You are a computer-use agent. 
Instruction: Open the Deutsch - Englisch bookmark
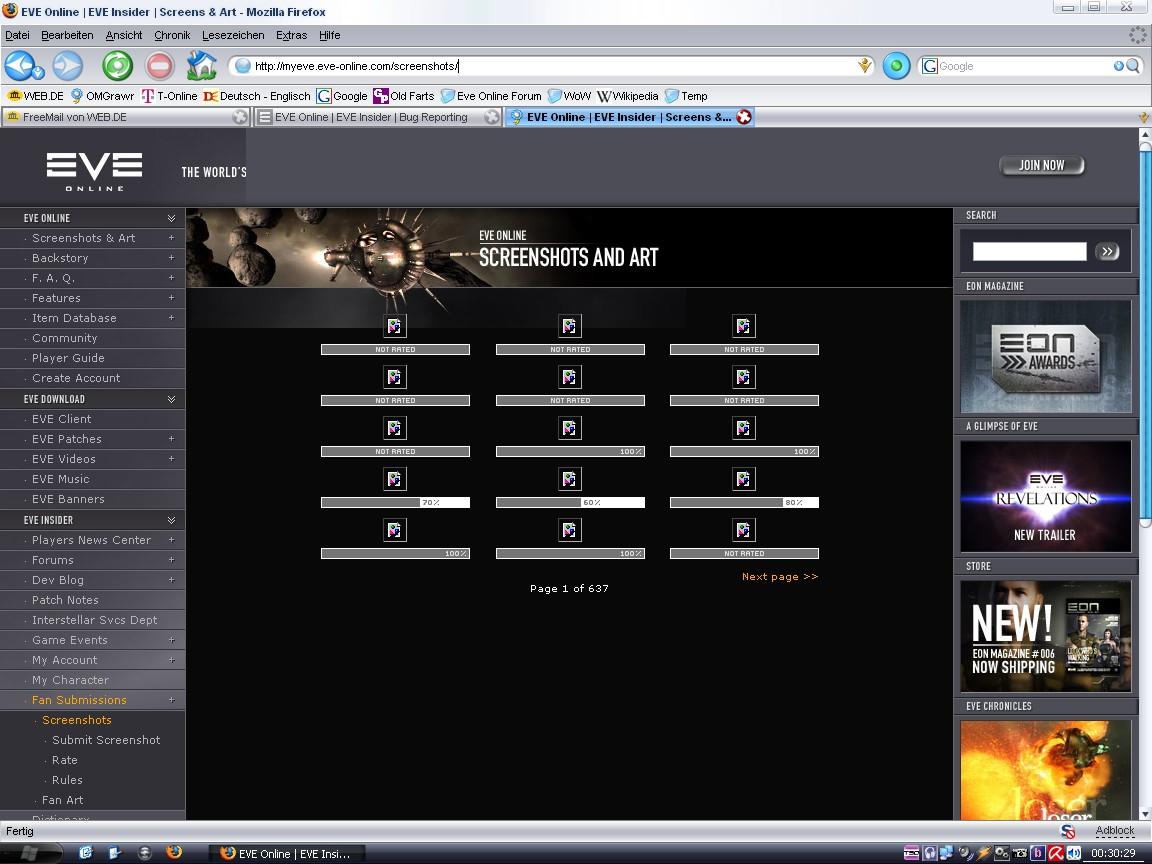[257, 96]
